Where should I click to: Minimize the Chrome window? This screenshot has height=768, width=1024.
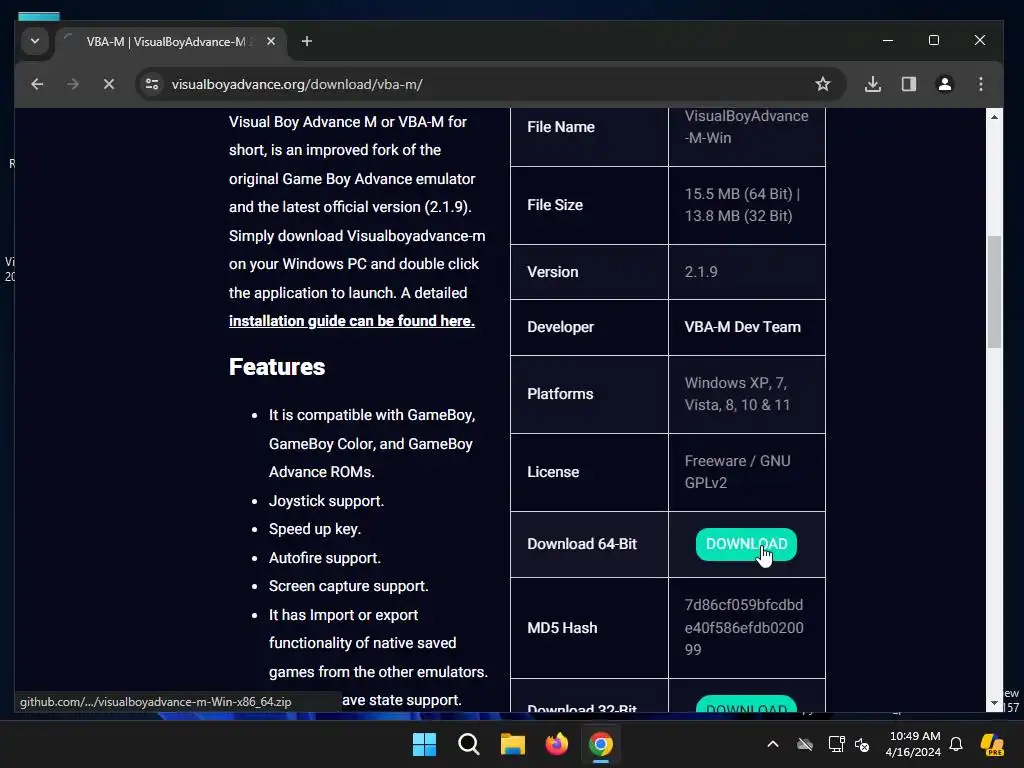click(x=888, y=40)
